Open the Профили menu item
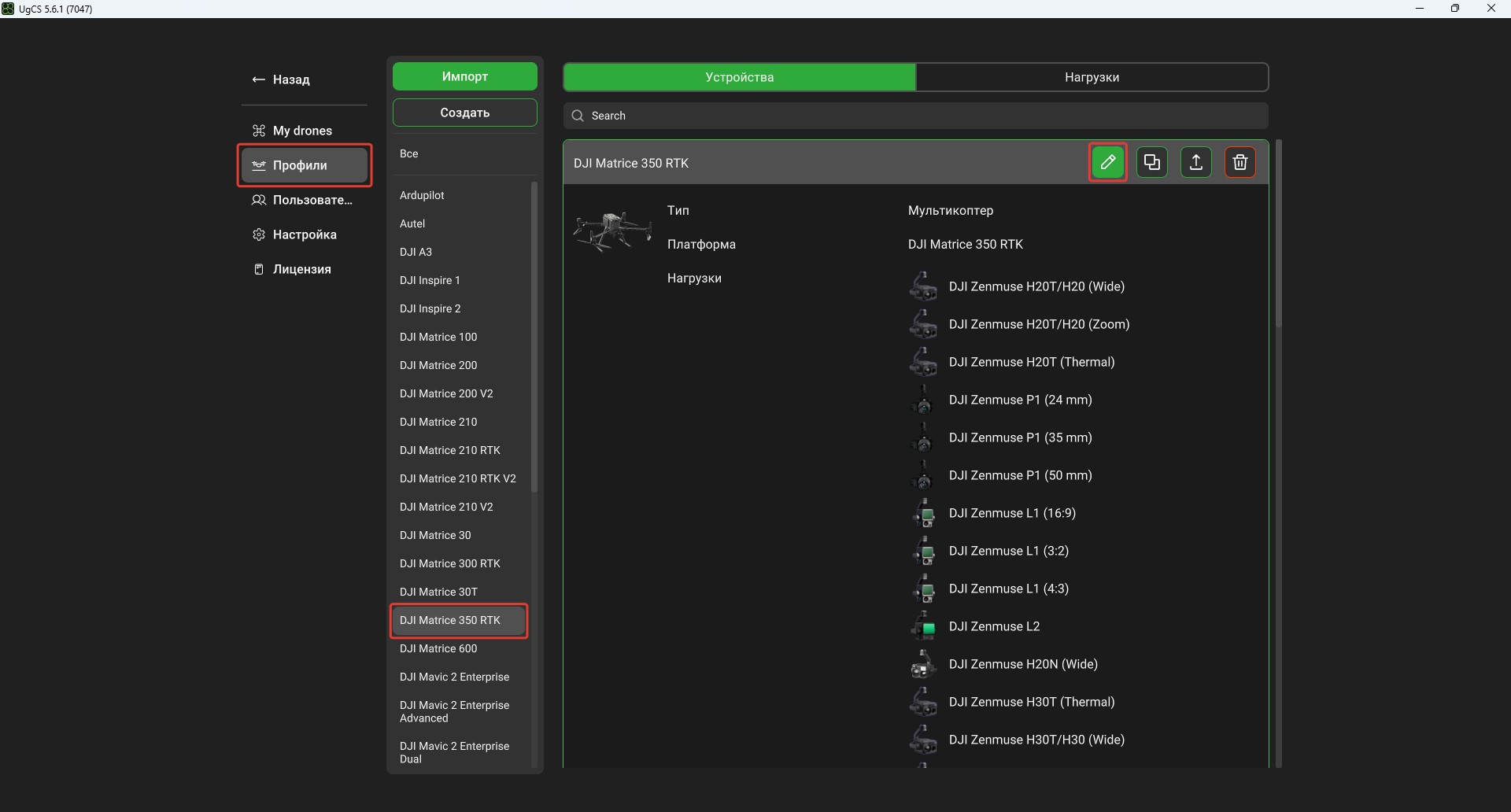The width and height of the screenshot is (1511, 812). [305, 165]
